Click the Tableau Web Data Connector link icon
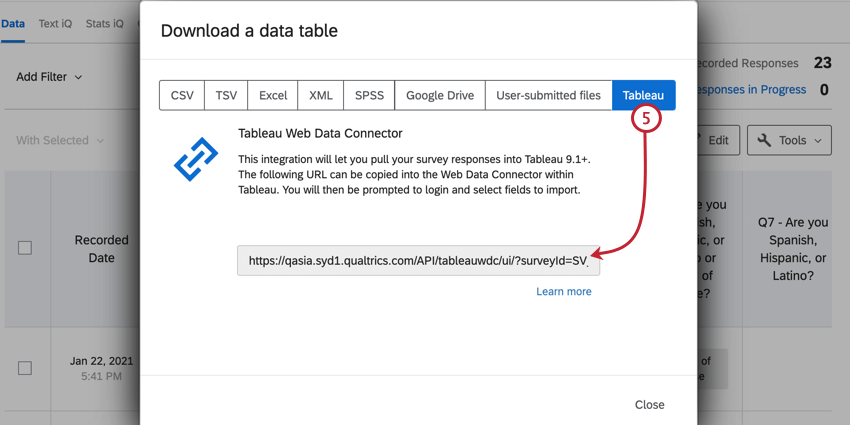 196,160
